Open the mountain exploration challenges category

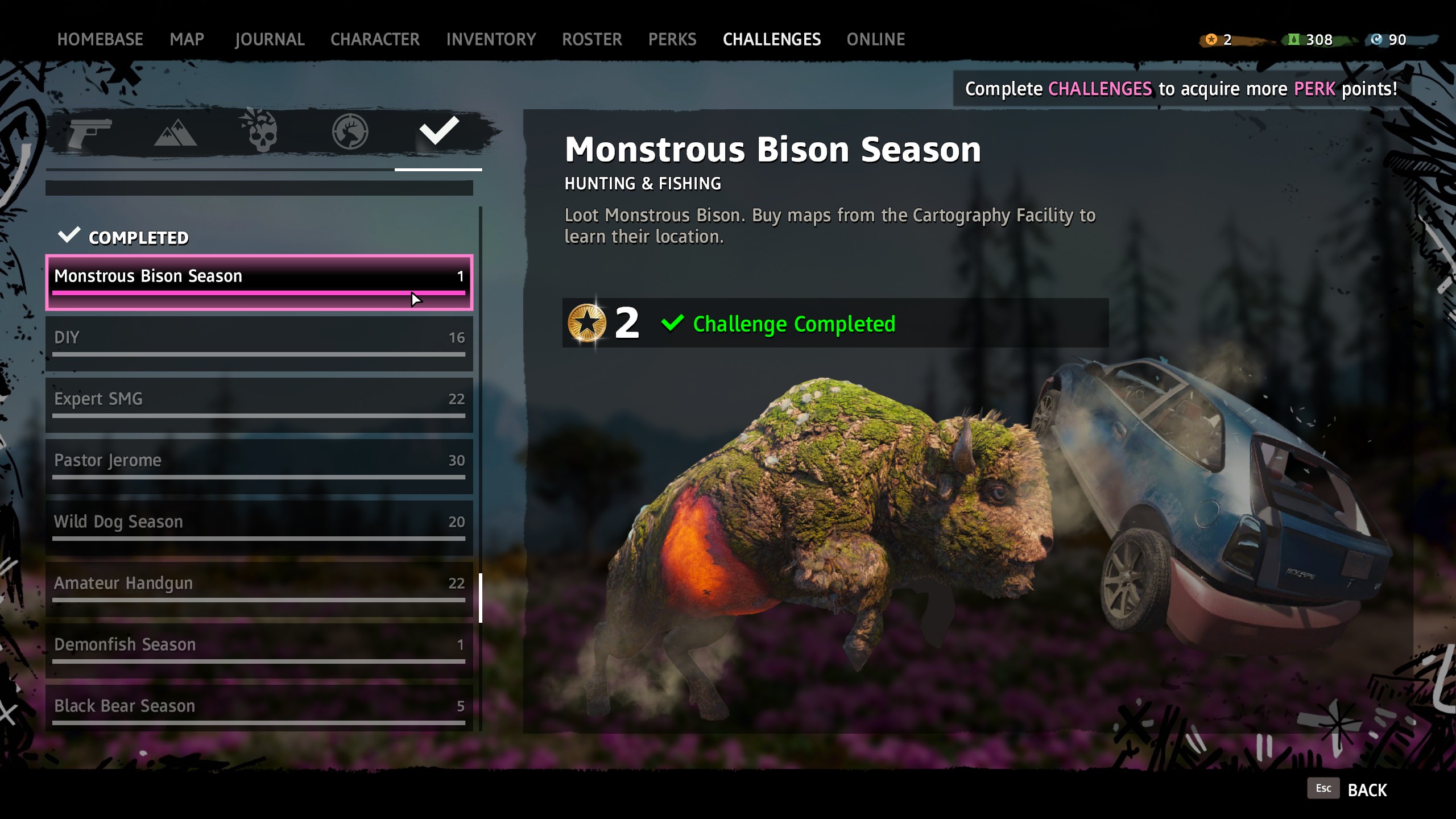point(176,133)
